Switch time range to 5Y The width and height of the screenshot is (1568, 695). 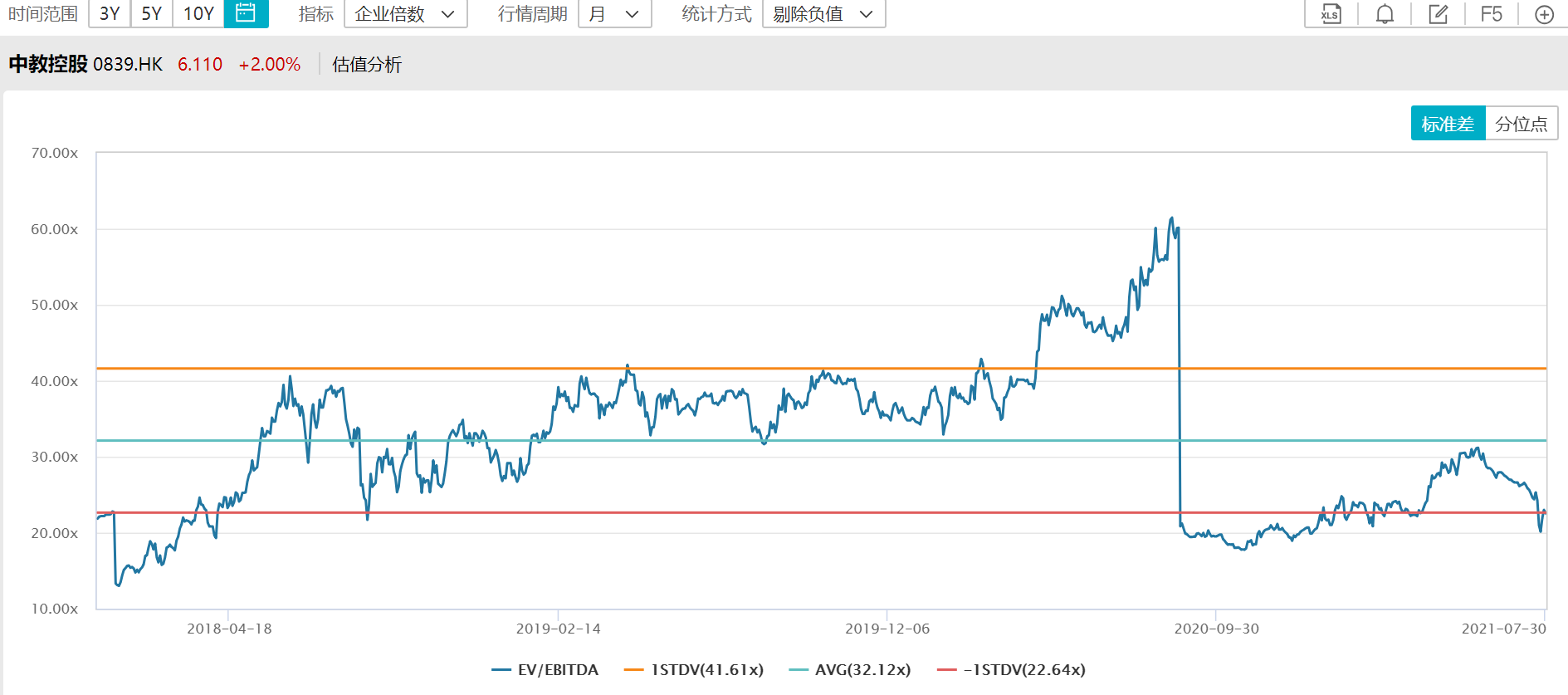[152, 14]
